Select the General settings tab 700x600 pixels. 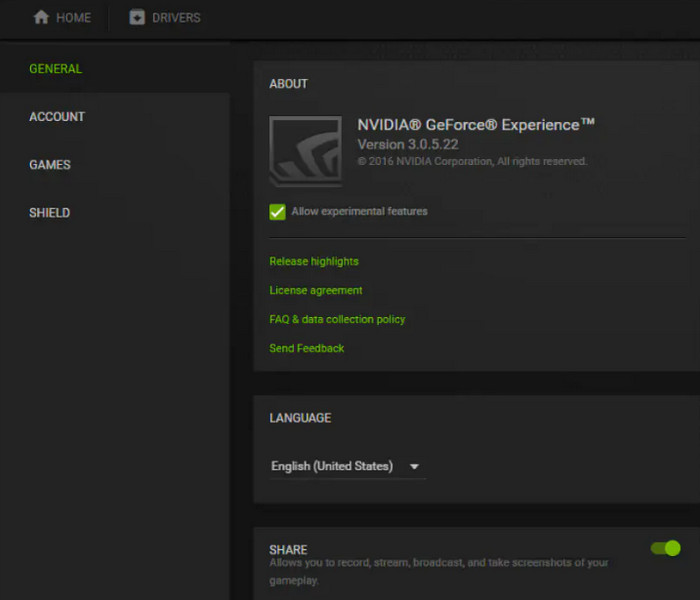[x=56, y=69]
